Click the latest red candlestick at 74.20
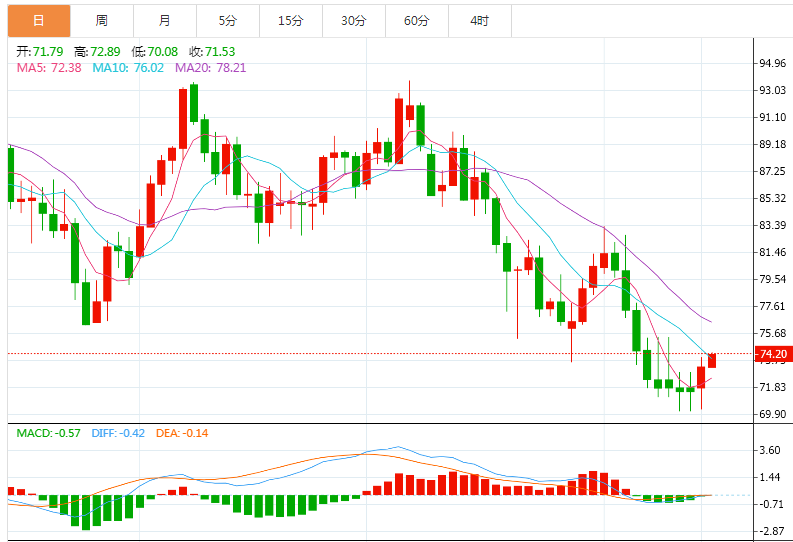The image size is (793, 542). click(712, 360)
